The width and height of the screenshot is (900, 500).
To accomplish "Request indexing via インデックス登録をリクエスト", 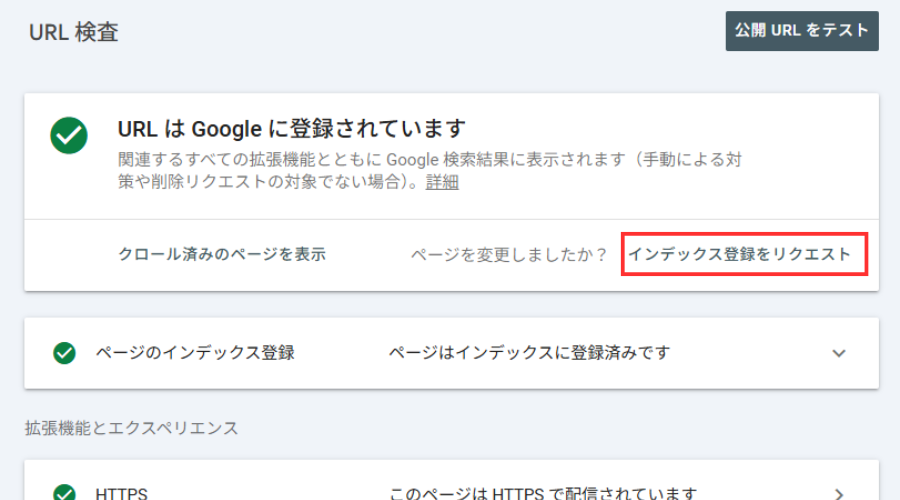I will (x=740, y=254).
